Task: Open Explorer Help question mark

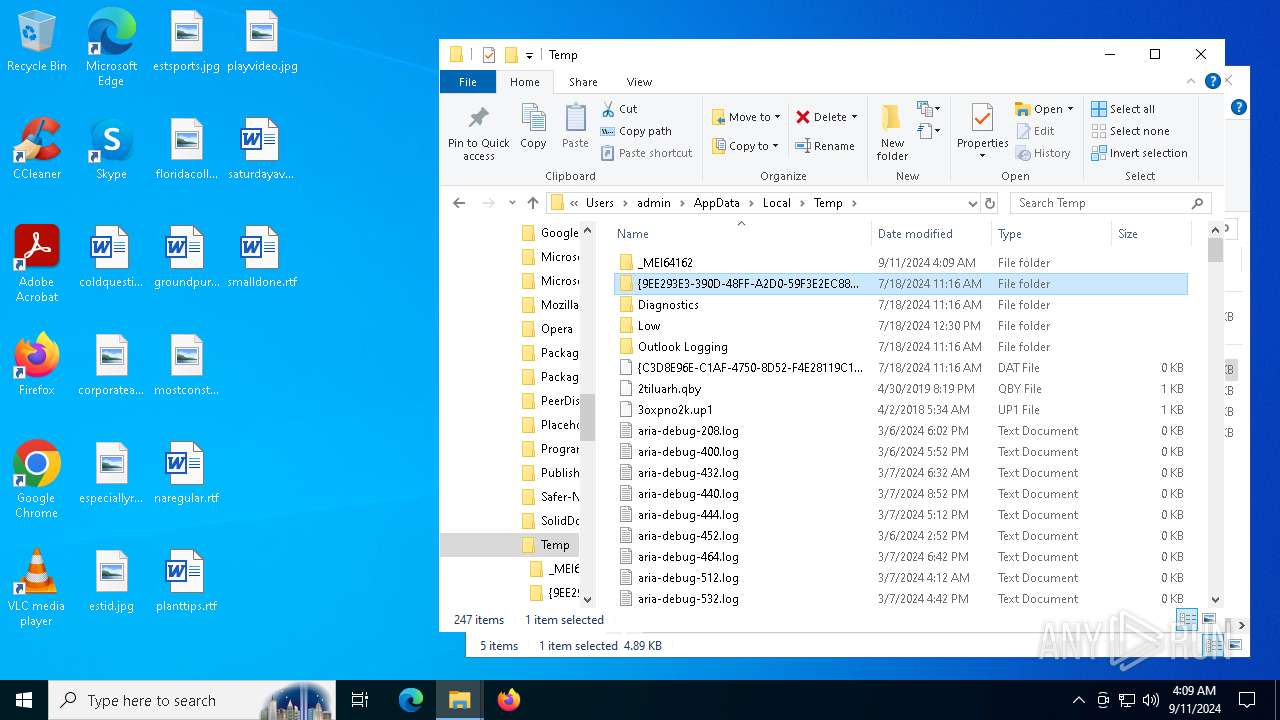Action: (x=1213, y=82)
